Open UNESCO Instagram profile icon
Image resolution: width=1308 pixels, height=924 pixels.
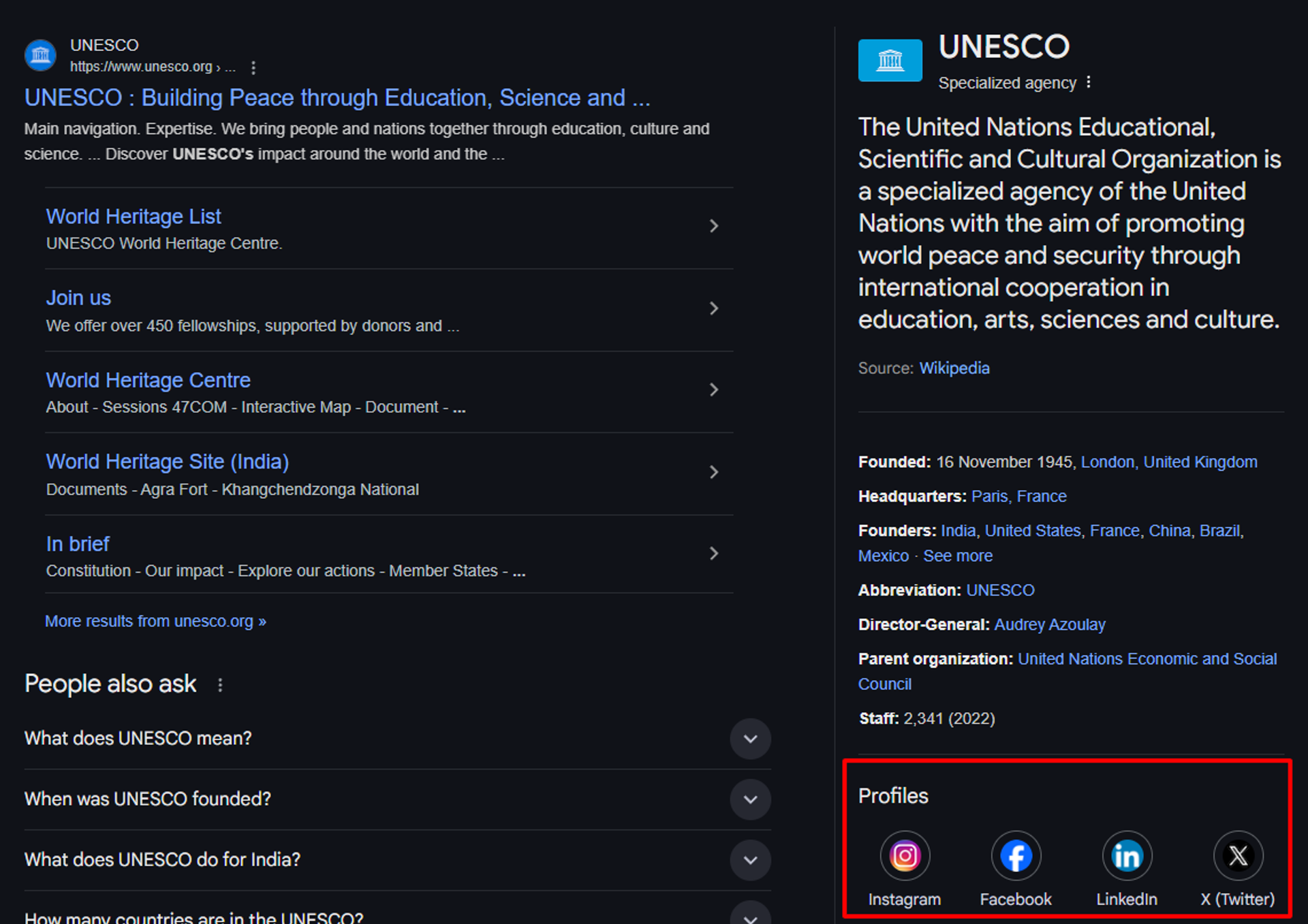coord(905,855)
